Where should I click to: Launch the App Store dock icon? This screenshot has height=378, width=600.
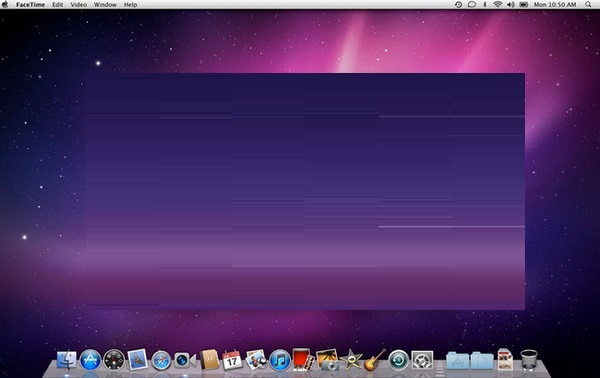[90, 360]
